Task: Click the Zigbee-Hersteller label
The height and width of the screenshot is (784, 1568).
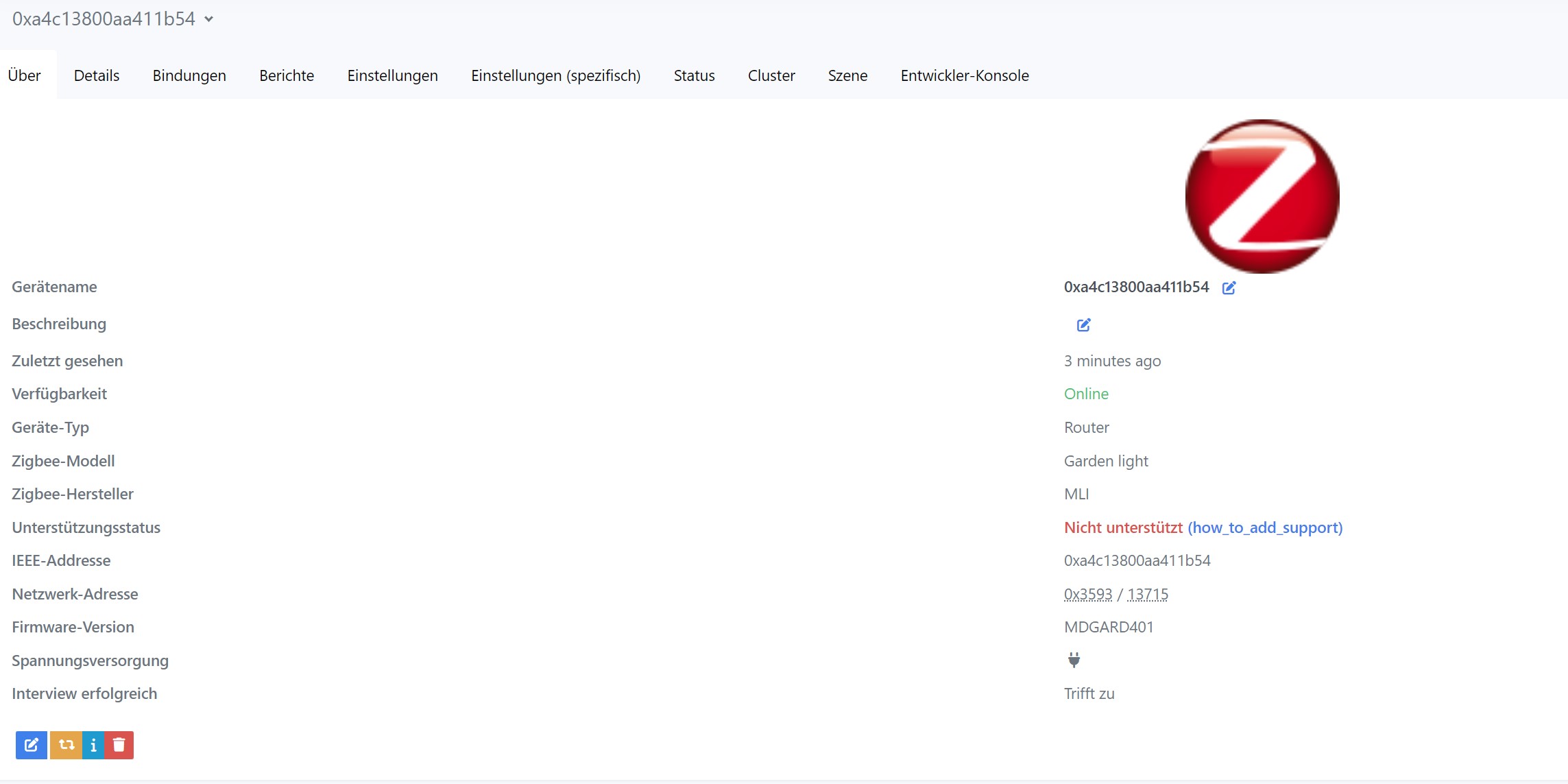Action: 72,494
